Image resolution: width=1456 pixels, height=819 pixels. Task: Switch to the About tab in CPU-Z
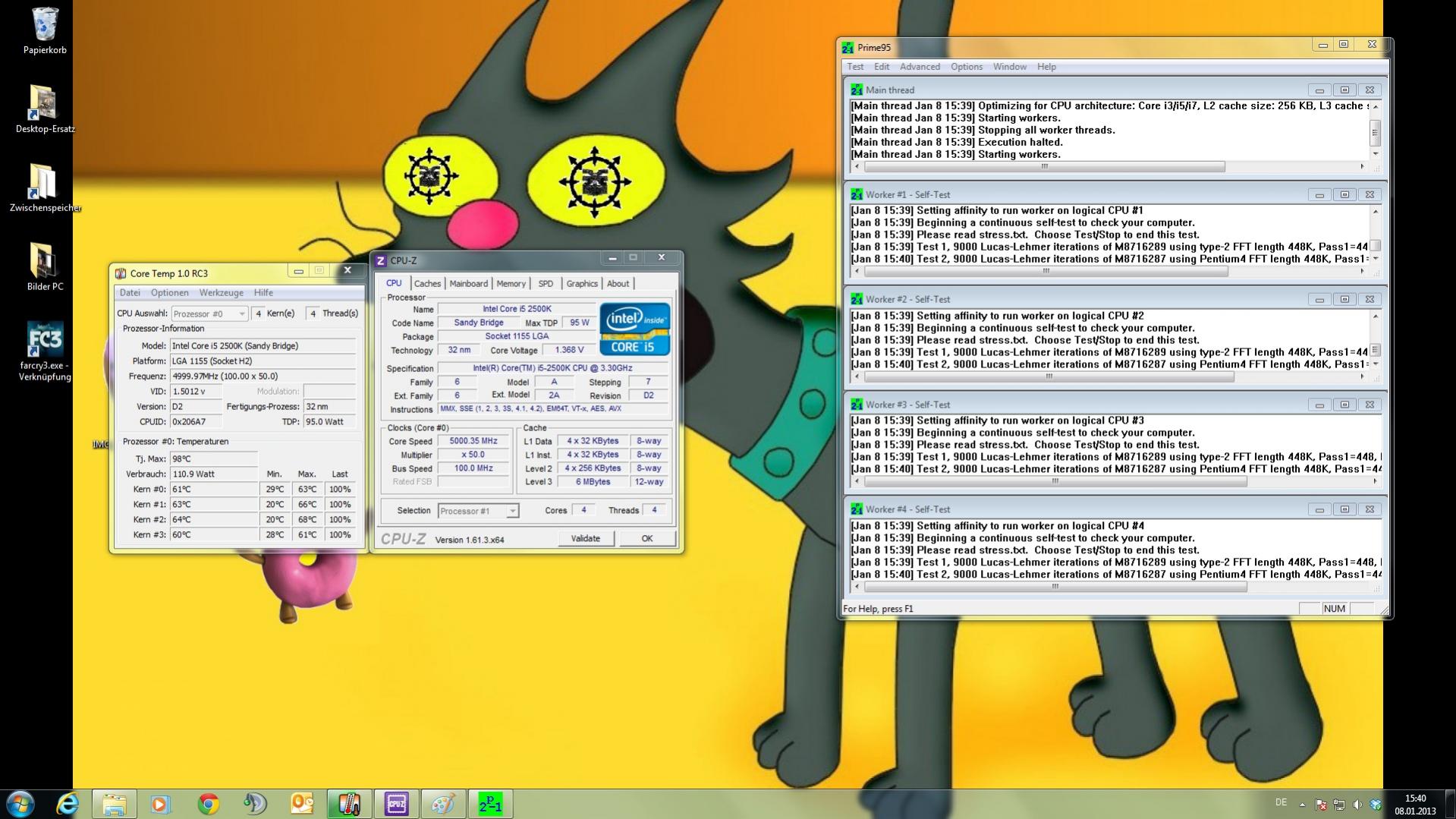click(618, 284)
